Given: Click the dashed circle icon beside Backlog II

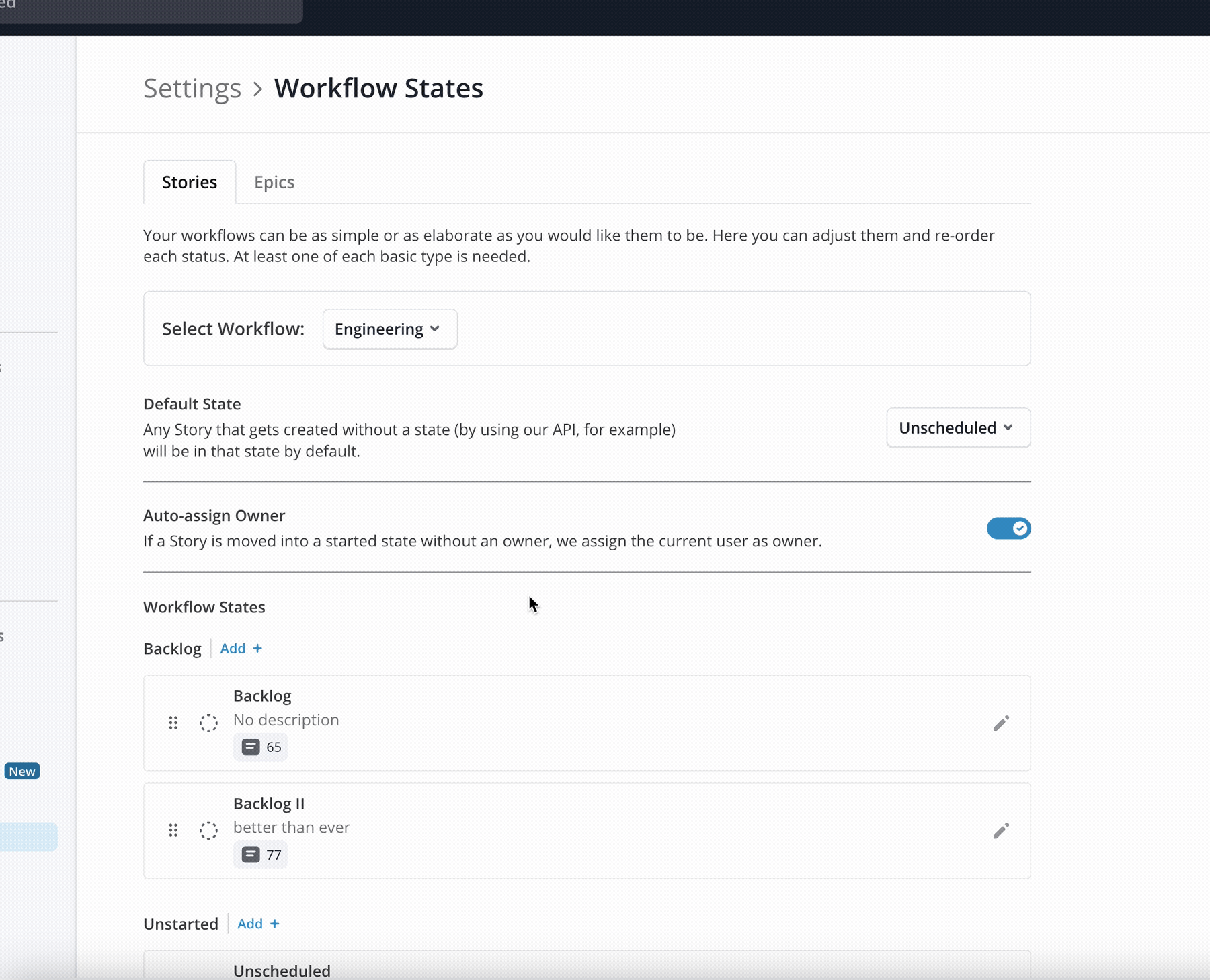Looking at the screenshot, I should pos(208,831).
